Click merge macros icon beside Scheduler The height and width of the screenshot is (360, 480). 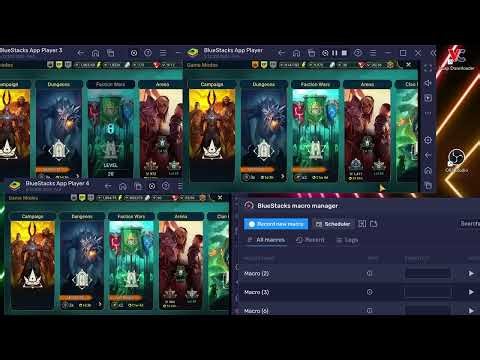(362, 224)
